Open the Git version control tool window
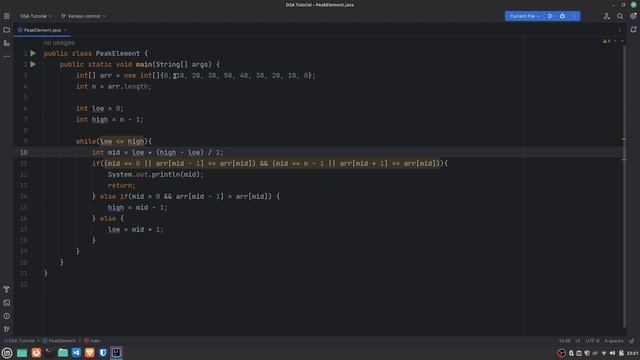 coord(7,329)
